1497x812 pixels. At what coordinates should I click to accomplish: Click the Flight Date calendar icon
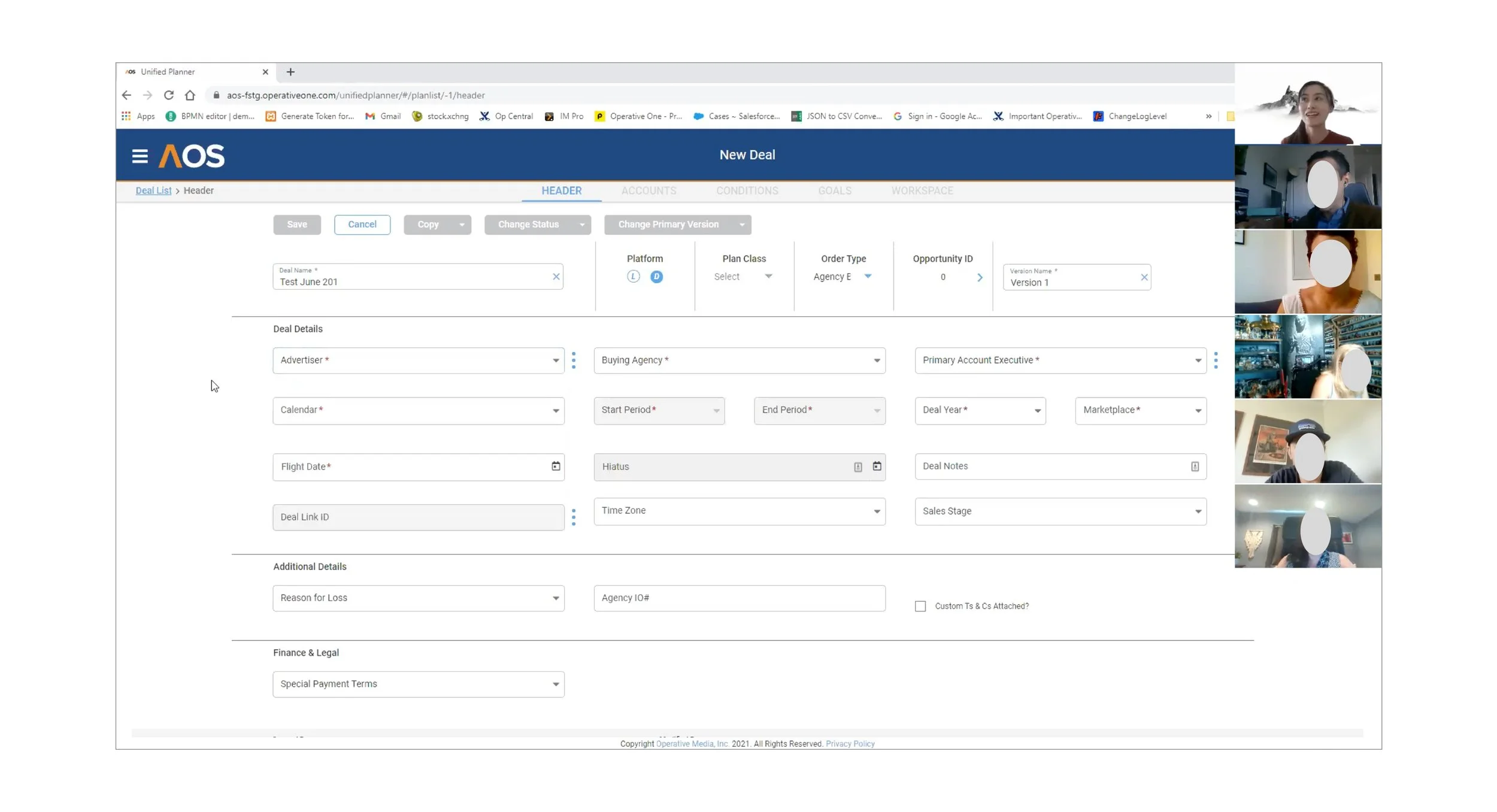coord(556,466)
